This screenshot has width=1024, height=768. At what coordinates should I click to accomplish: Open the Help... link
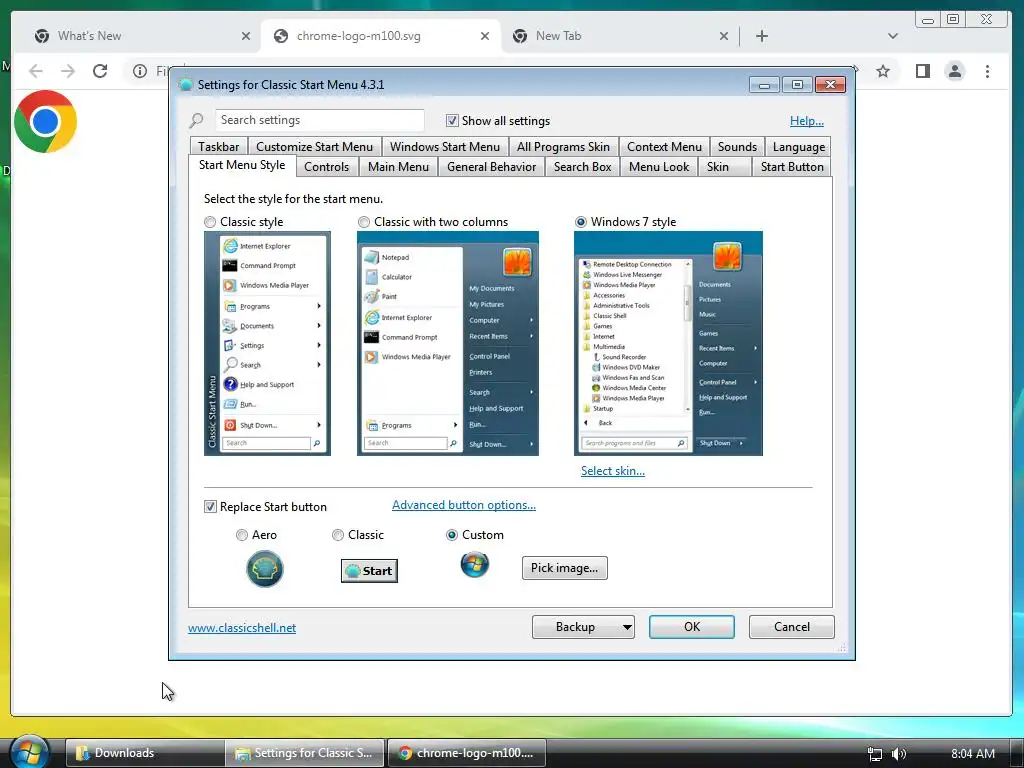[x=807, y=121]
